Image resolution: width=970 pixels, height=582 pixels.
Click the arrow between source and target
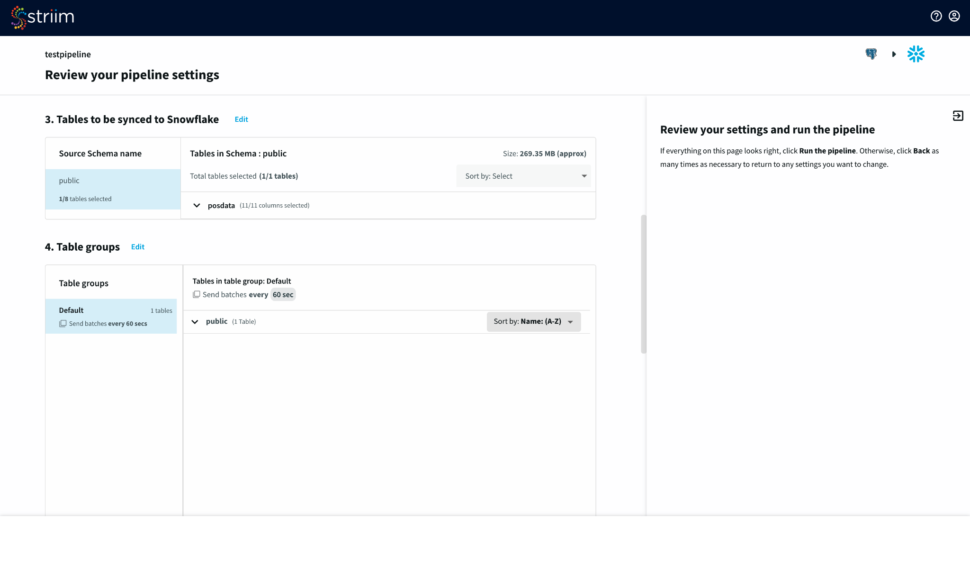[x=893, y=54]
